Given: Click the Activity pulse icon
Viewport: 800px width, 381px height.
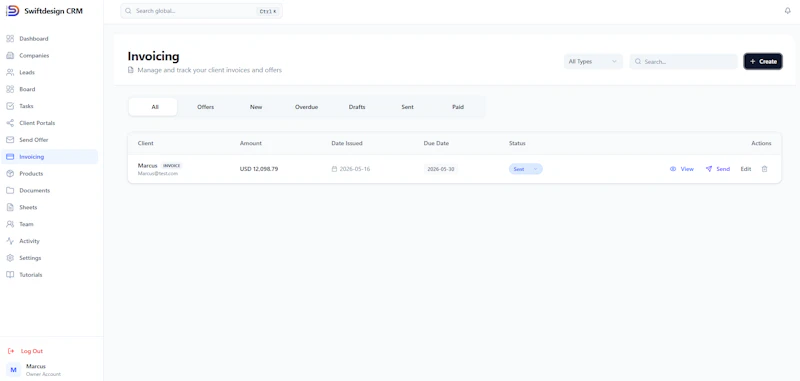Looking at the screenshot, I should pos(10,241).
